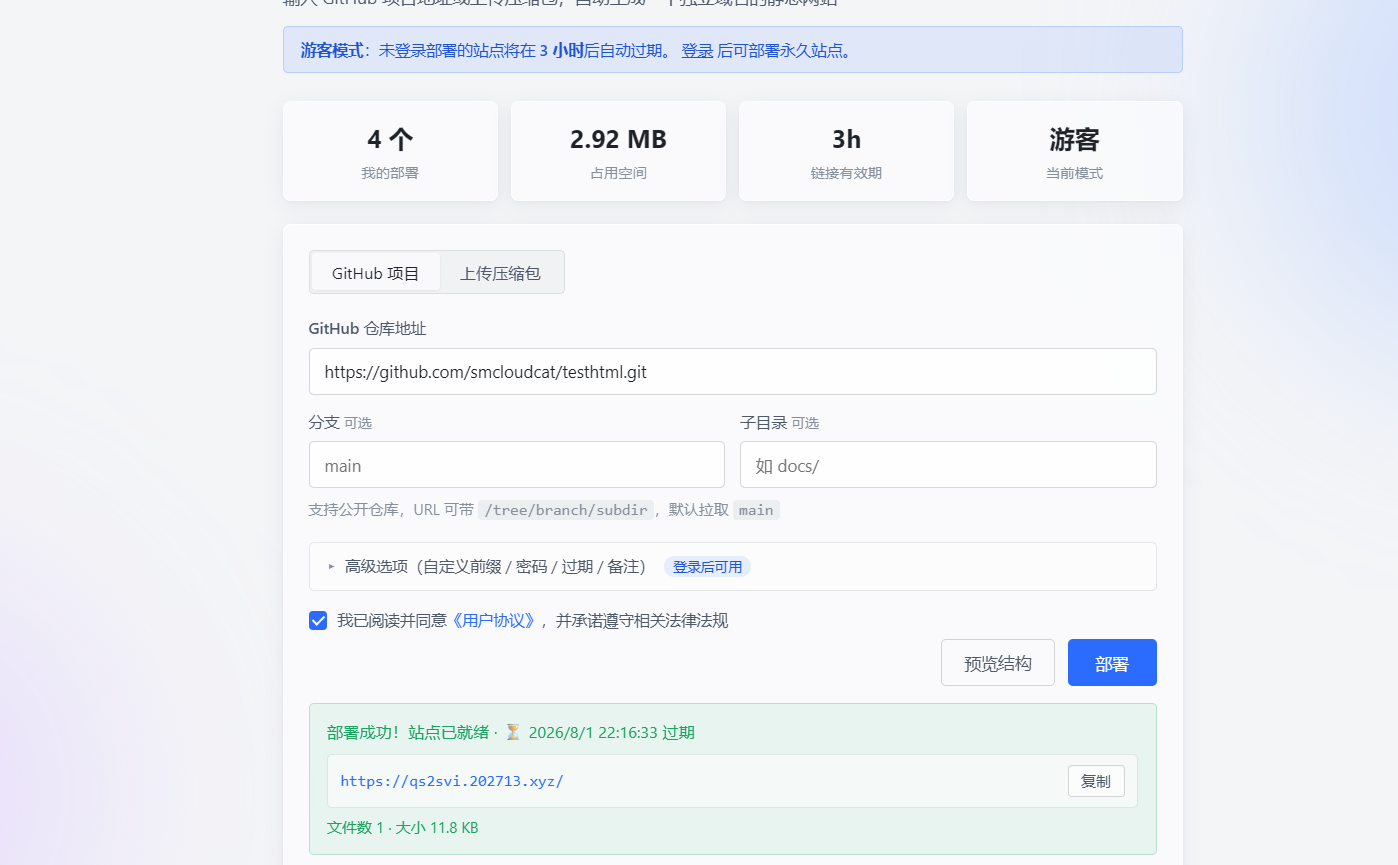Open the 《用户协议》 link
Image resolution: width=1398 pixels, height=865 pixels.
(494, 621)
